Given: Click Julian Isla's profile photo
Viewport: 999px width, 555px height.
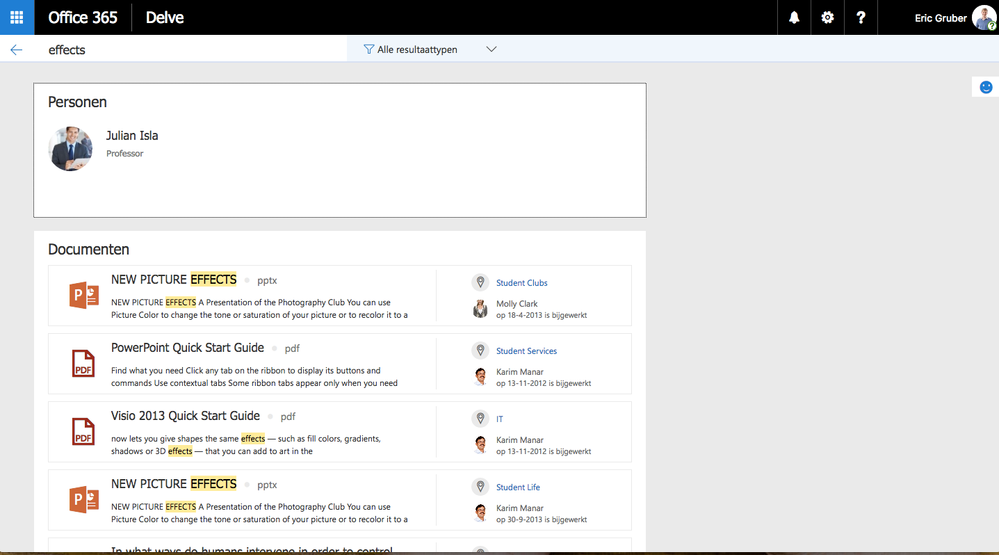Looking at the screenshot, I should click(71, 148).
